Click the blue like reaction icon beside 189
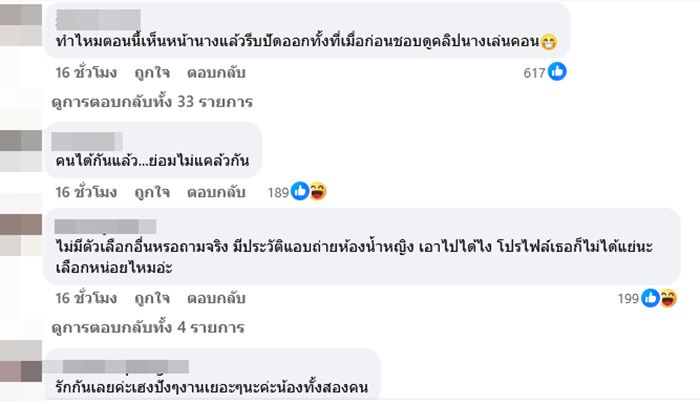Viewport: 700px width, 404px height. tap(299, 191)
